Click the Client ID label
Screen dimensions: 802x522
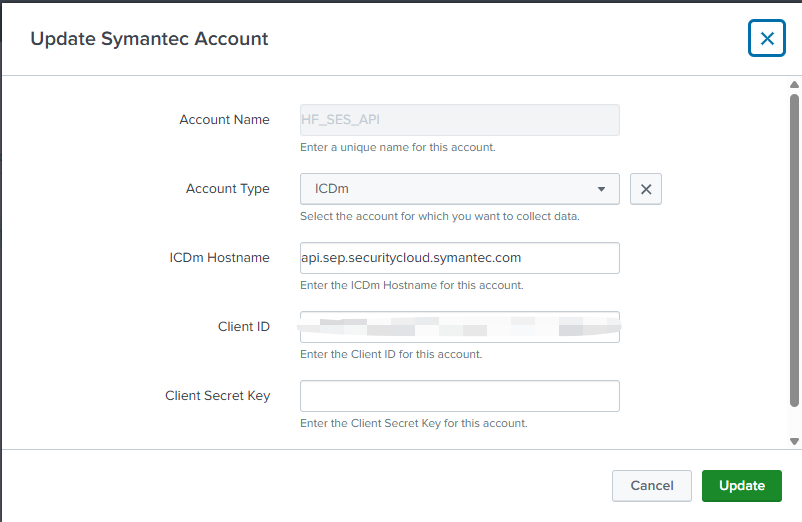[243, 327]
